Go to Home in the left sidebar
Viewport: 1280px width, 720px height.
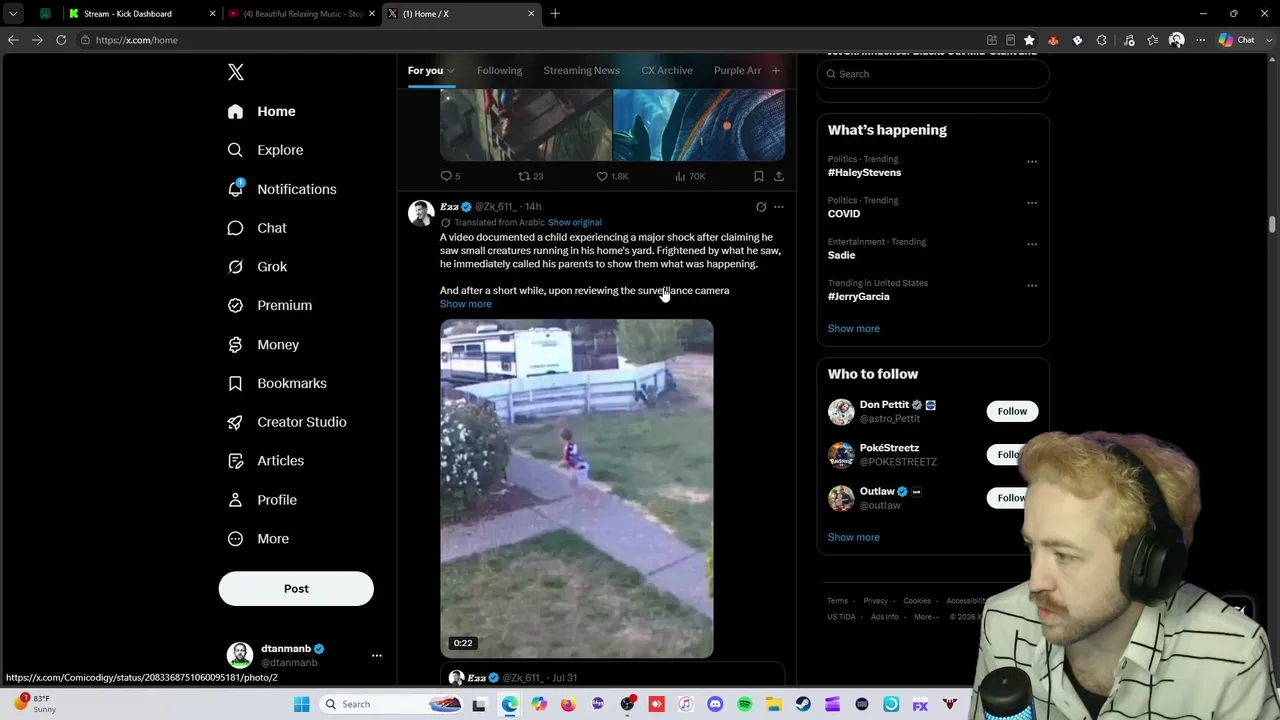tap(262, 111)
